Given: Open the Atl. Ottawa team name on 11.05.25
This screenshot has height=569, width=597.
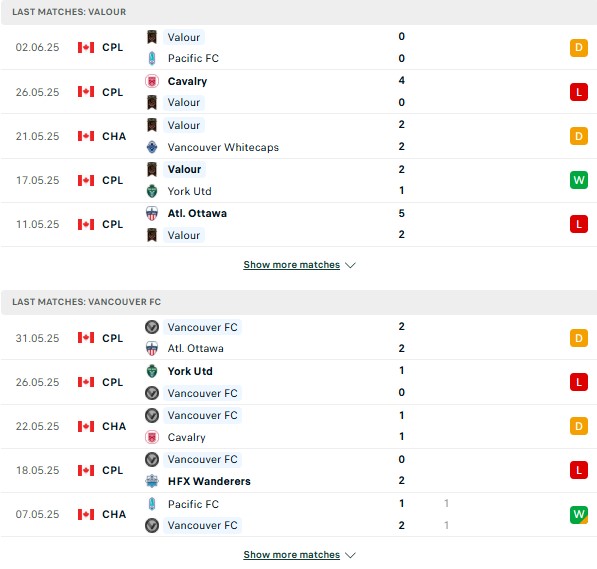Looking at the screenshot, I should [x=197, y=213].
